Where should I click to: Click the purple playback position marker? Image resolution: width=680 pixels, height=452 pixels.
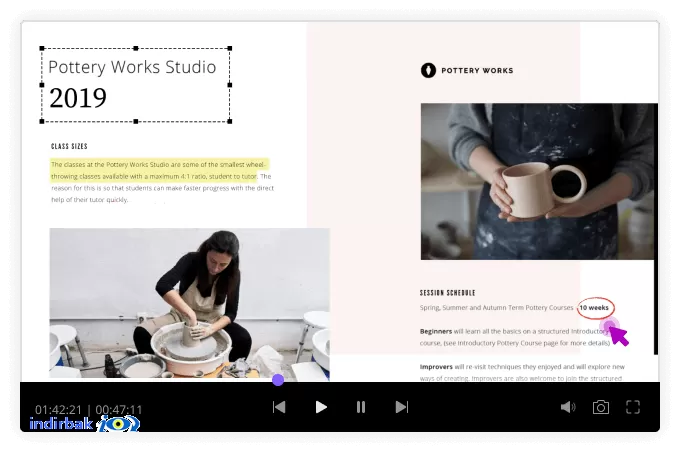(x=278, y=380)
